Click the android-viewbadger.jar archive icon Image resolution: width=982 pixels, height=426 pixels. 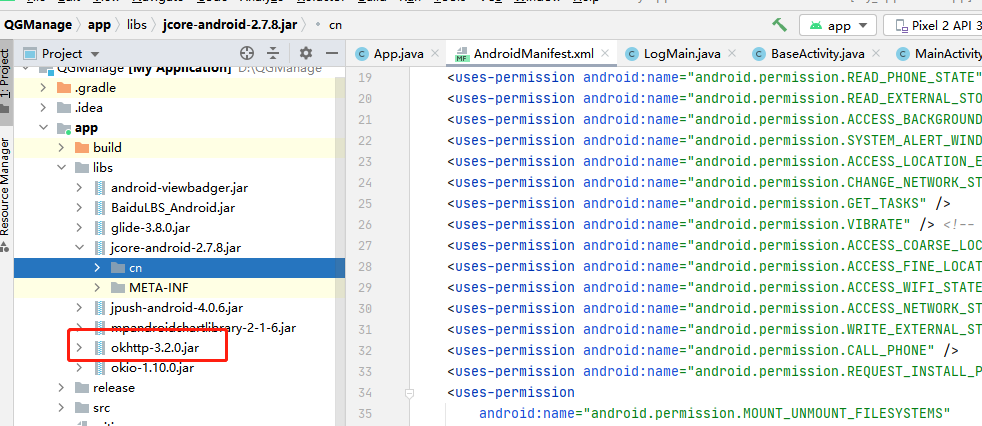click(x=100, y=187)
